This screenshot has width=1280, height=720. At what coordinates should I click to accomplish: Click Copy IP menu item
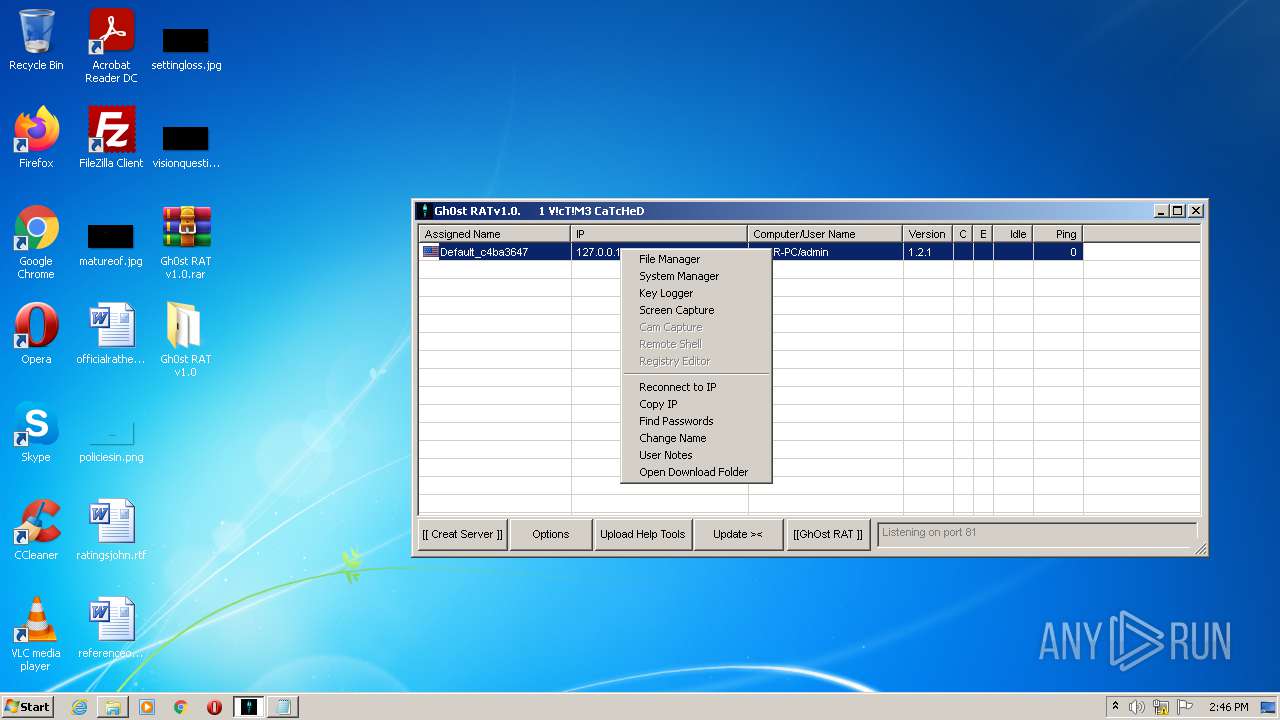click(696, 404)
